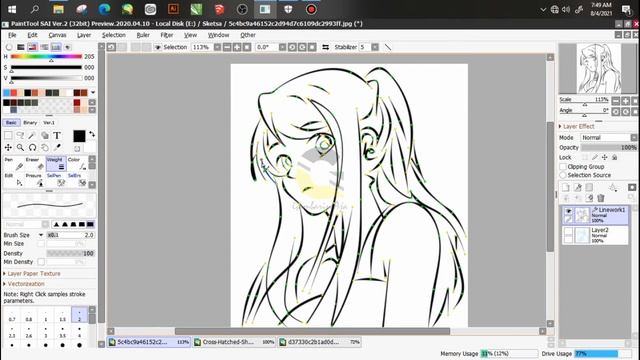Choose the Color linework tool
Image resolution: width=640 pixels, height=360 pixels.
pos(77,164)
